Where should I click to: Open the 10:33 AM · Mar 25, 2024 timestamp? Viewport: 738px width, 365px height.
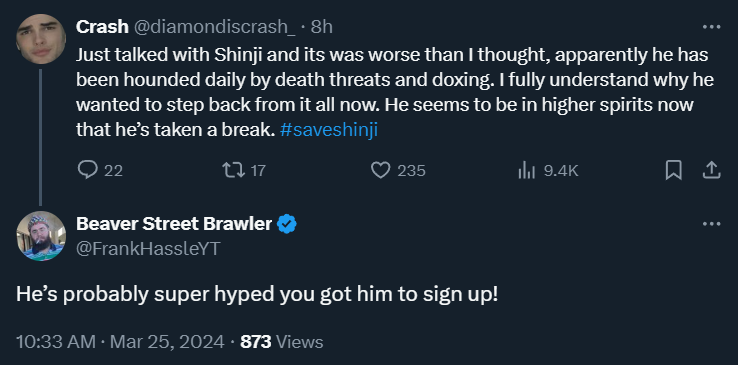click(x=120, y=342)
